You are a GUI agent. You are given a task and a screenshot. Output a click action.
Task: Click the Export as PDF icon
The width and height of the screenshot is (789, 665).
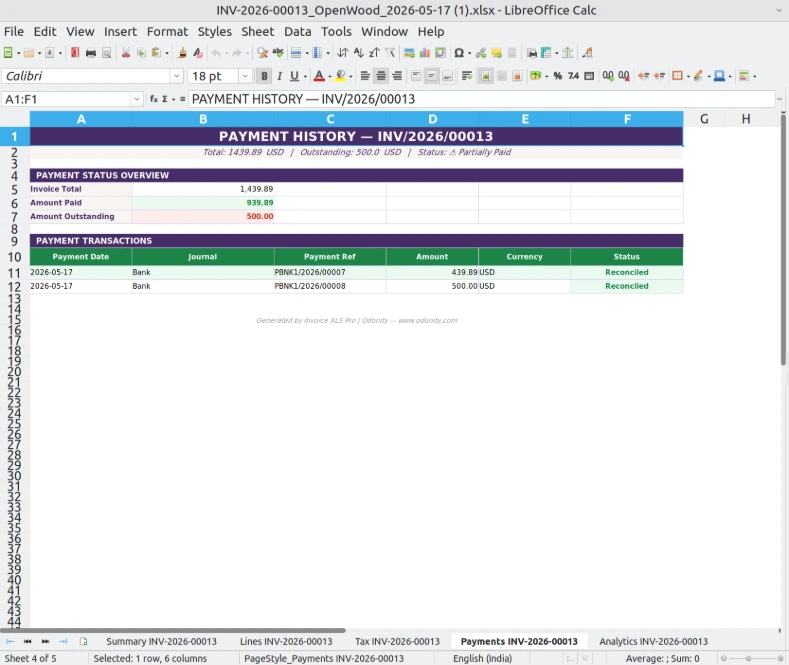75,53
